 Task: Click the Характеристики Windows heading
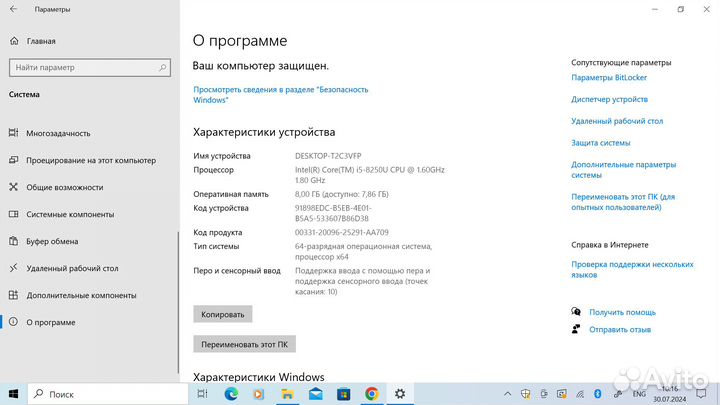point(259,377)
